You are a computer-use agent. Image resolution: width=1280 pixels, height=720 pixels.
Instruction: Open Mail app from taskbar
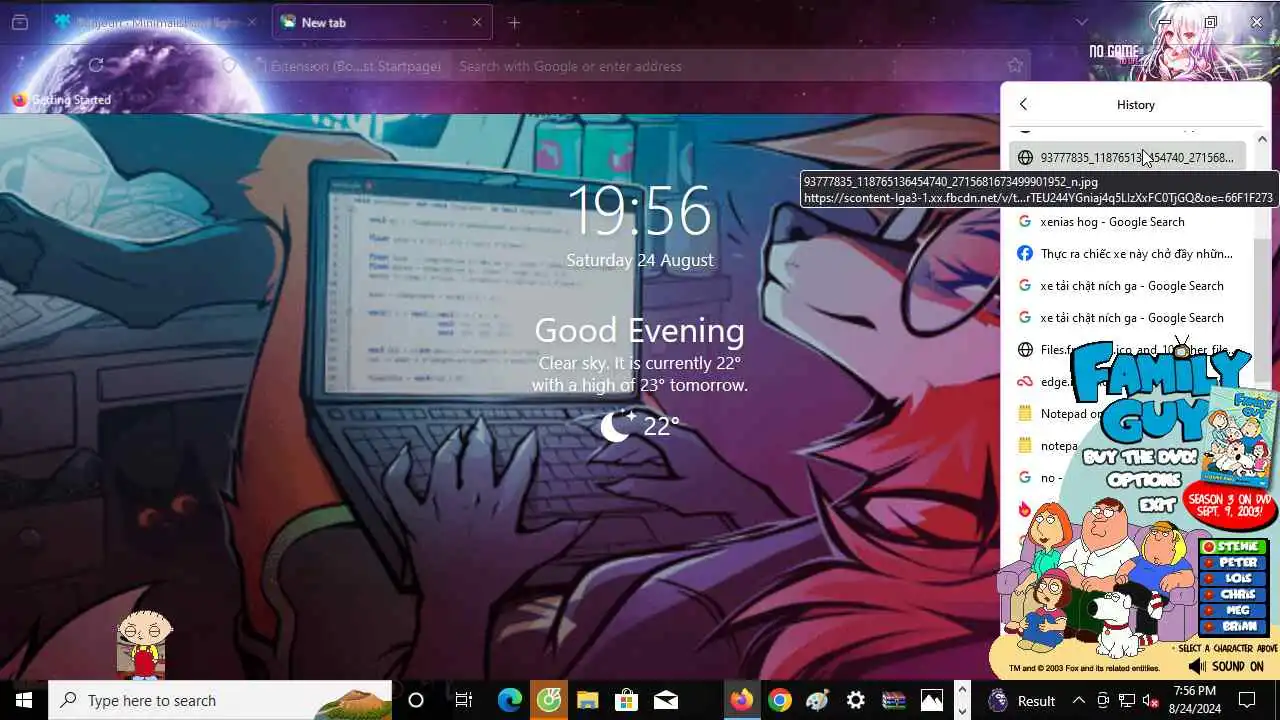click(x=665, y=700)
